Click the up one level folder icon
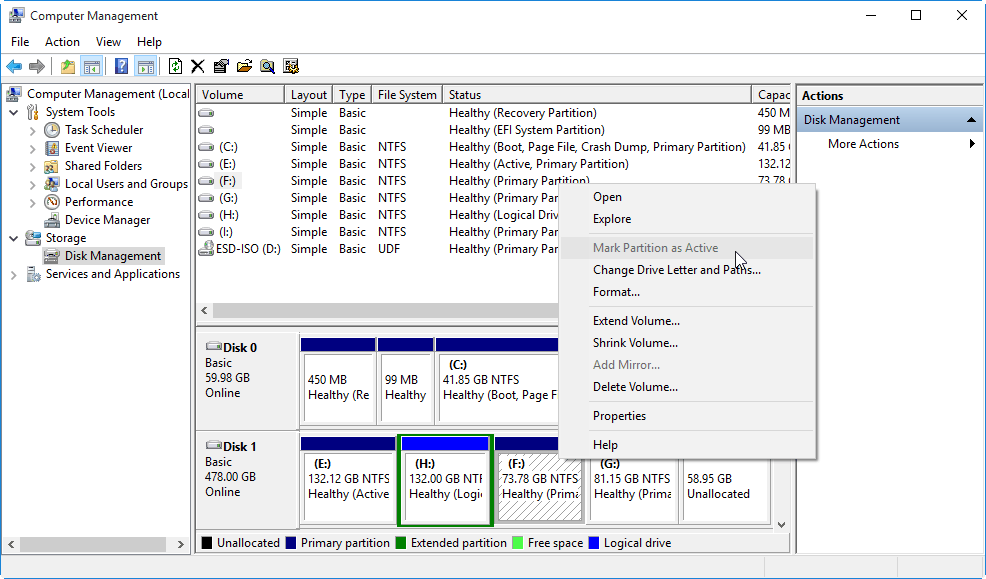Viewport: 986px width, 579px height. (x=68, y=65)
